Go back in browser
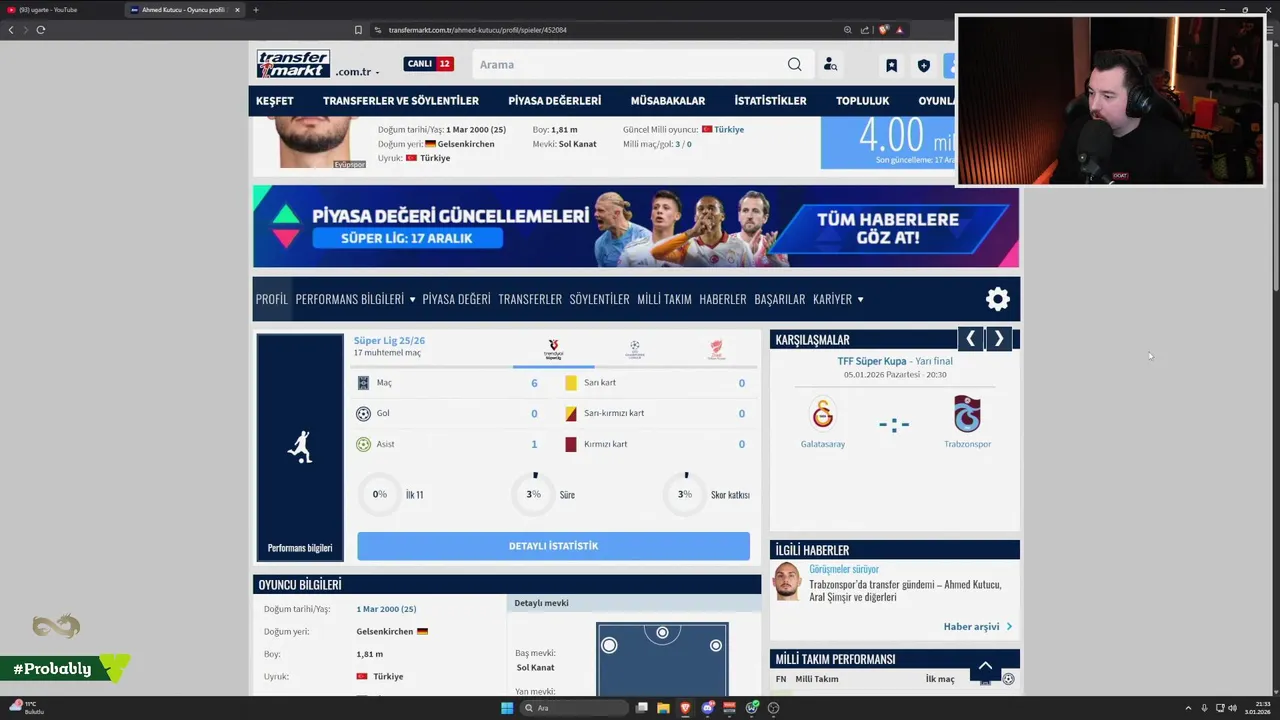Viewport: 1280px width, 720px height. [11, 30]
